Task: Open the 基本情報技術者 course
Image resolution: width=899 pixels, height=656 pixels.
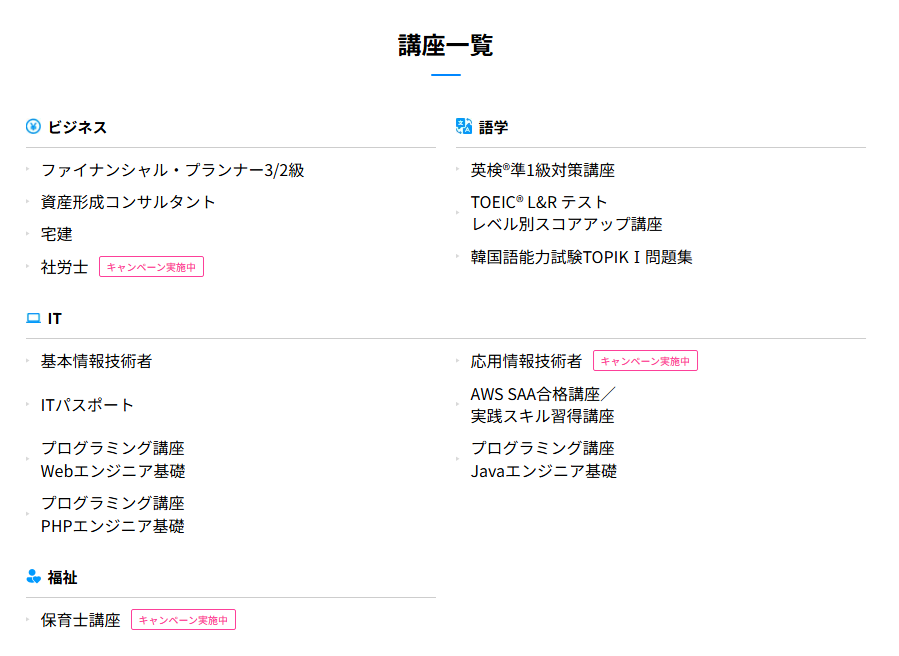Action: point(96,361)
